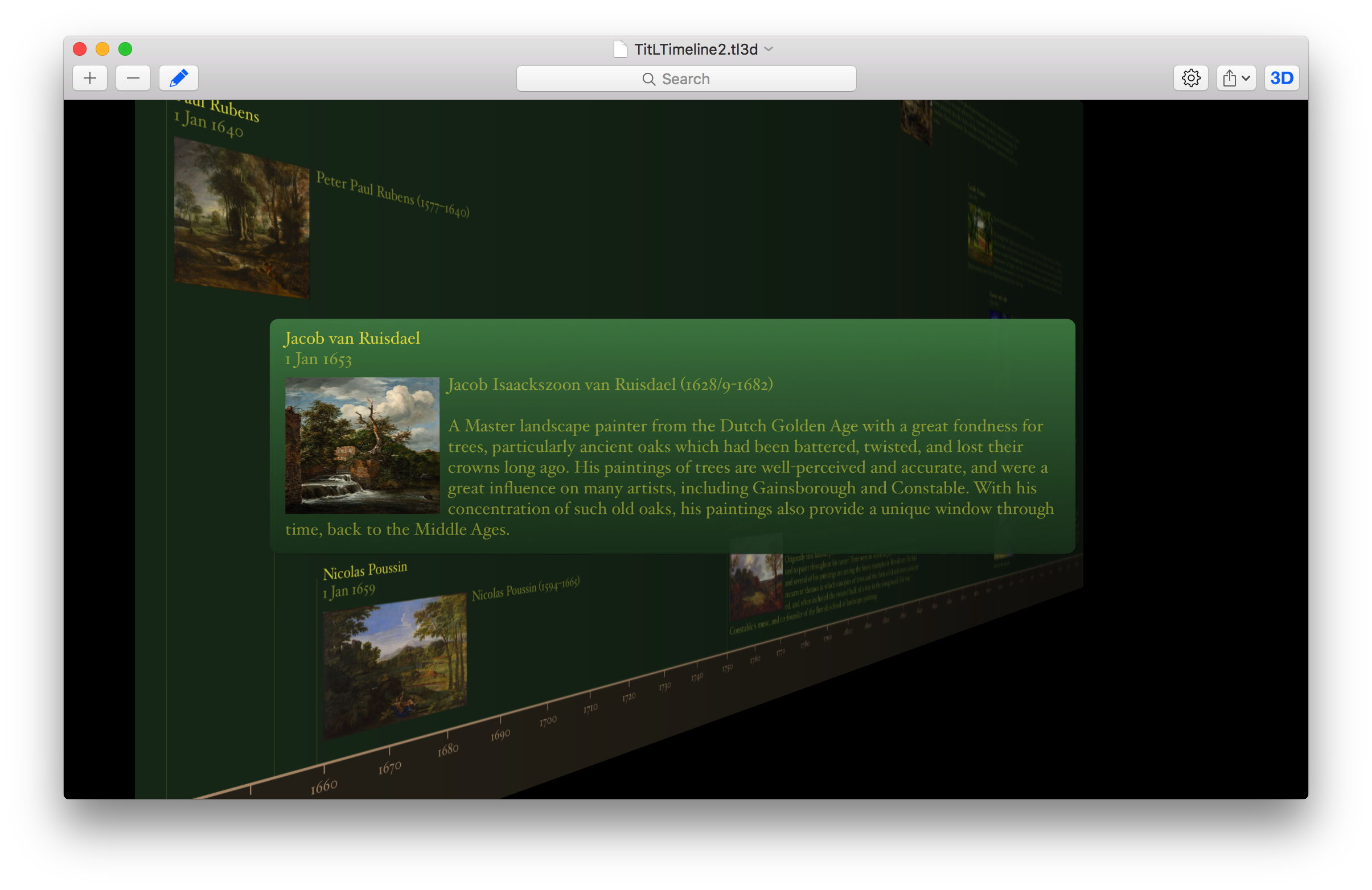Click the document file icon in title bar
The image size is (1372, 890).
tap(621, 50)
